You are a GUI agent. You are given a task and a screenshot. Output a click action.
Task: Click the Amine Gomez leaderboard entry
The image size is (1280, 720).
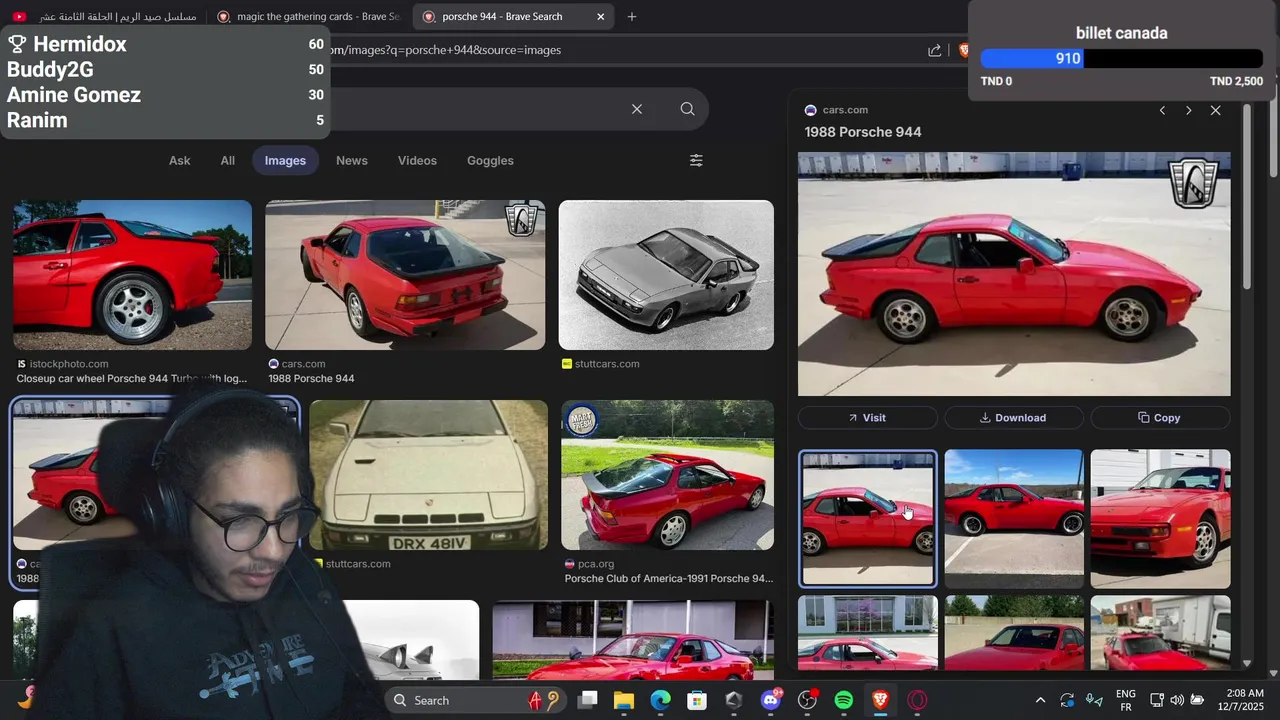click(165, 95)
